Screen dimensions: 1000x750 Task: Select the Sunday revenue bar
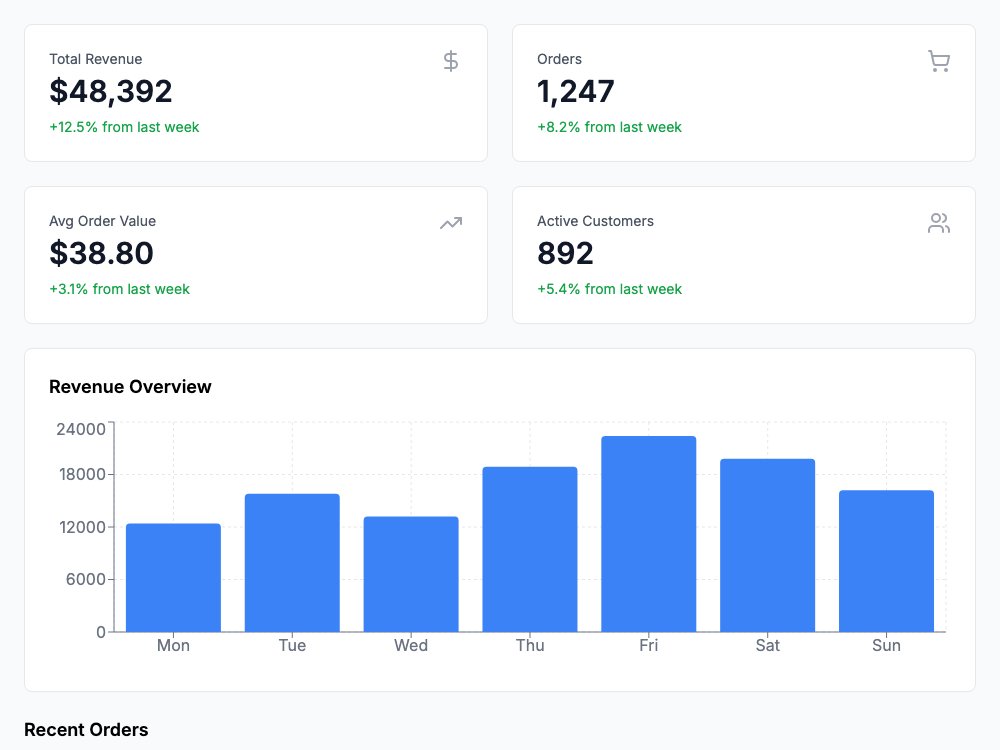coord(886,561)
